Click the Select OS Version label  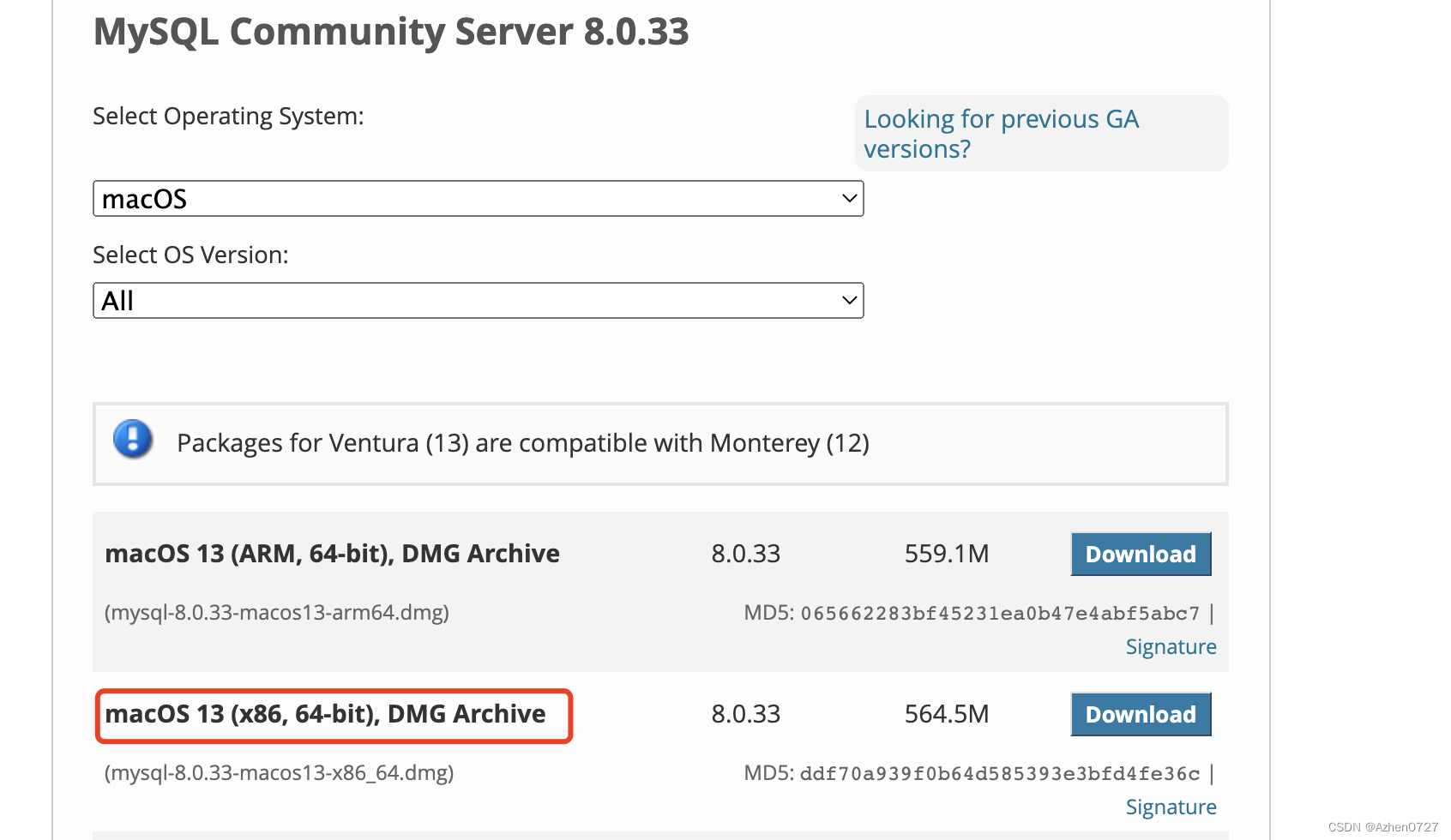point(190,255)
